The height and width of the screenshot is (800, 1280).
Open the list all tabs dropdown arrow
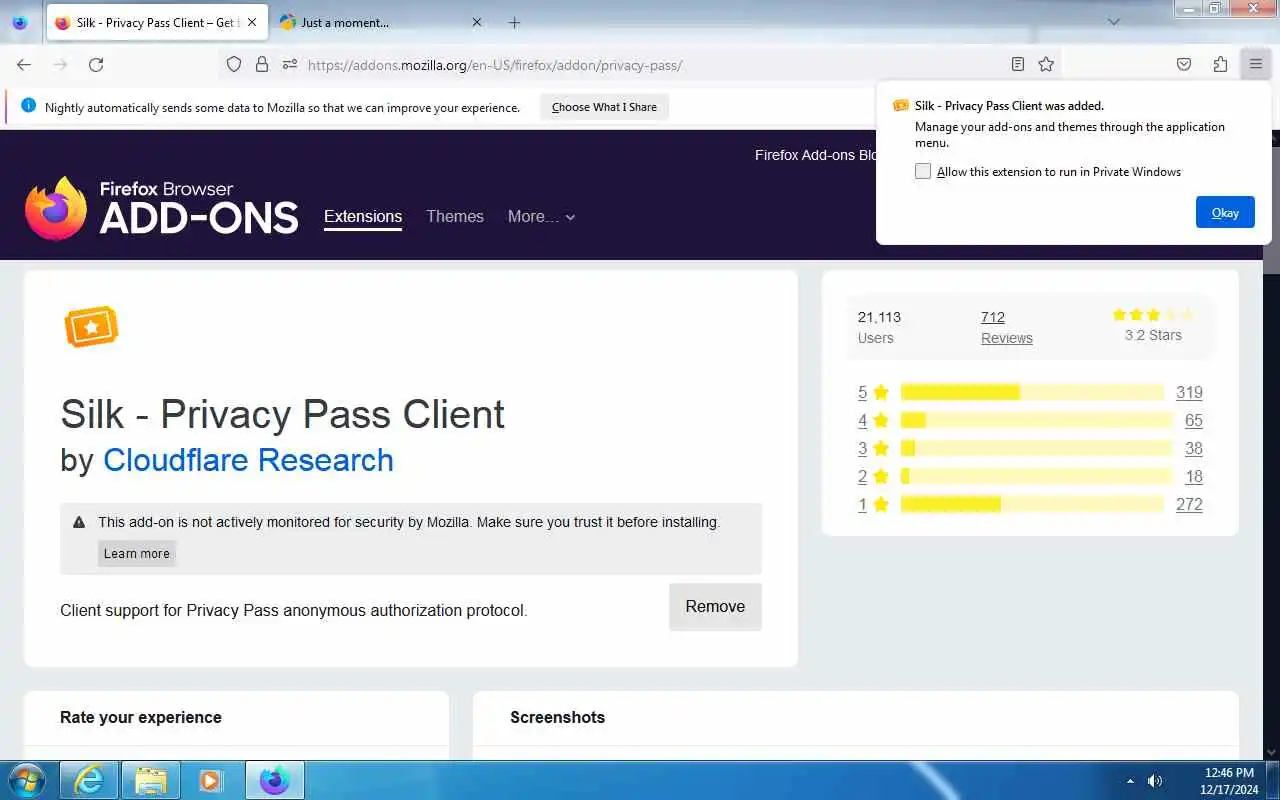tap(1114, 22)
